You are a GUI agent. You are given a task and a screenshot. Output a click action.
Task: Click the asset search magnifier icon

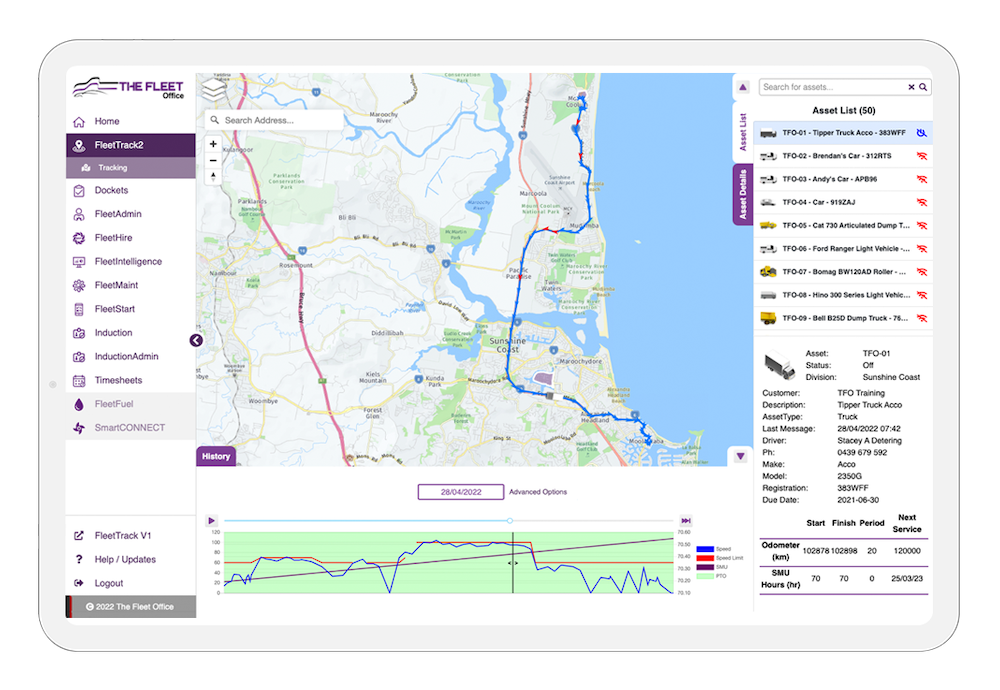[923, 87]
